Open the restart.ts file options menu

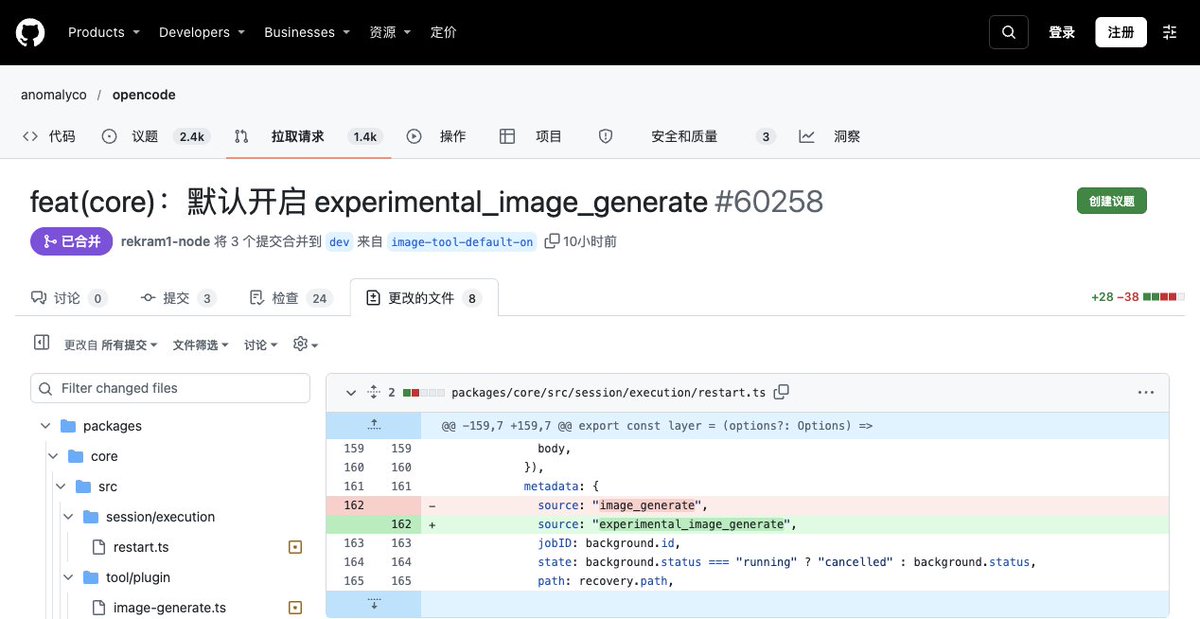pos(1146,392)
